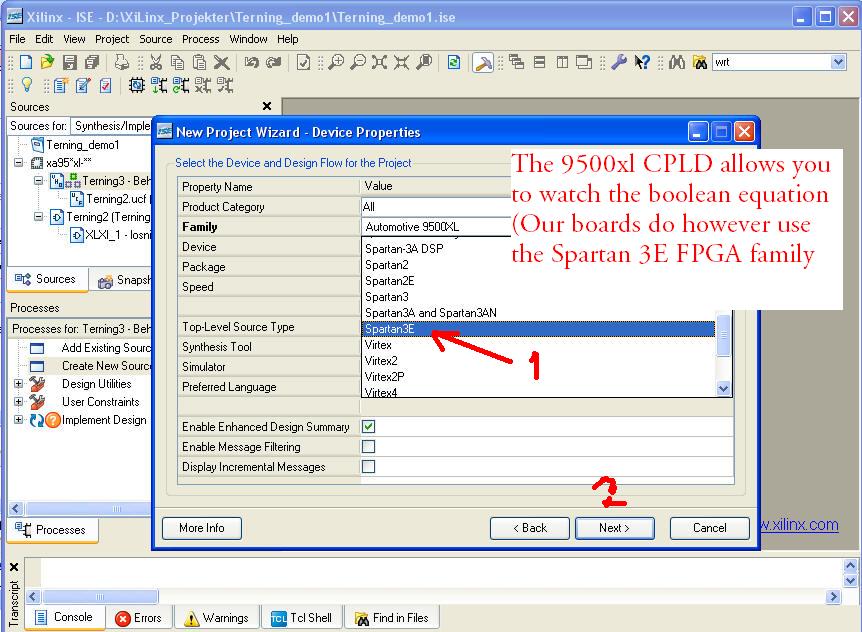
Task: Open the File menu
Action: point(17,39)
